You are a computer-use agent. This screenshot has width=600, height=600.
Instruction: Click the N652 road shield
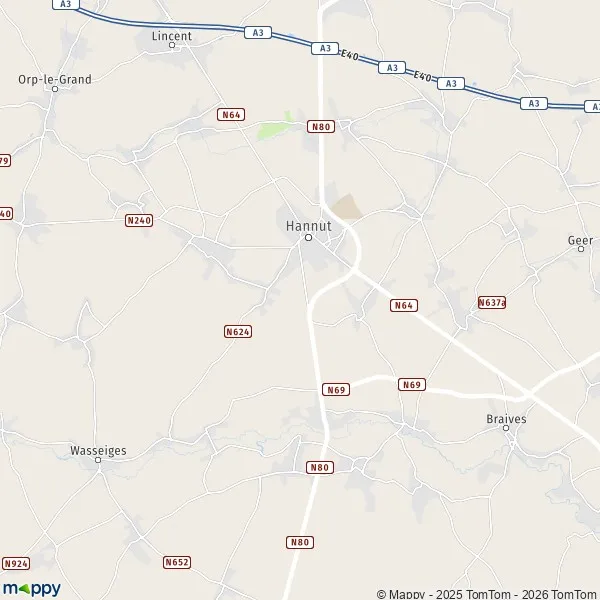point(177,562)
